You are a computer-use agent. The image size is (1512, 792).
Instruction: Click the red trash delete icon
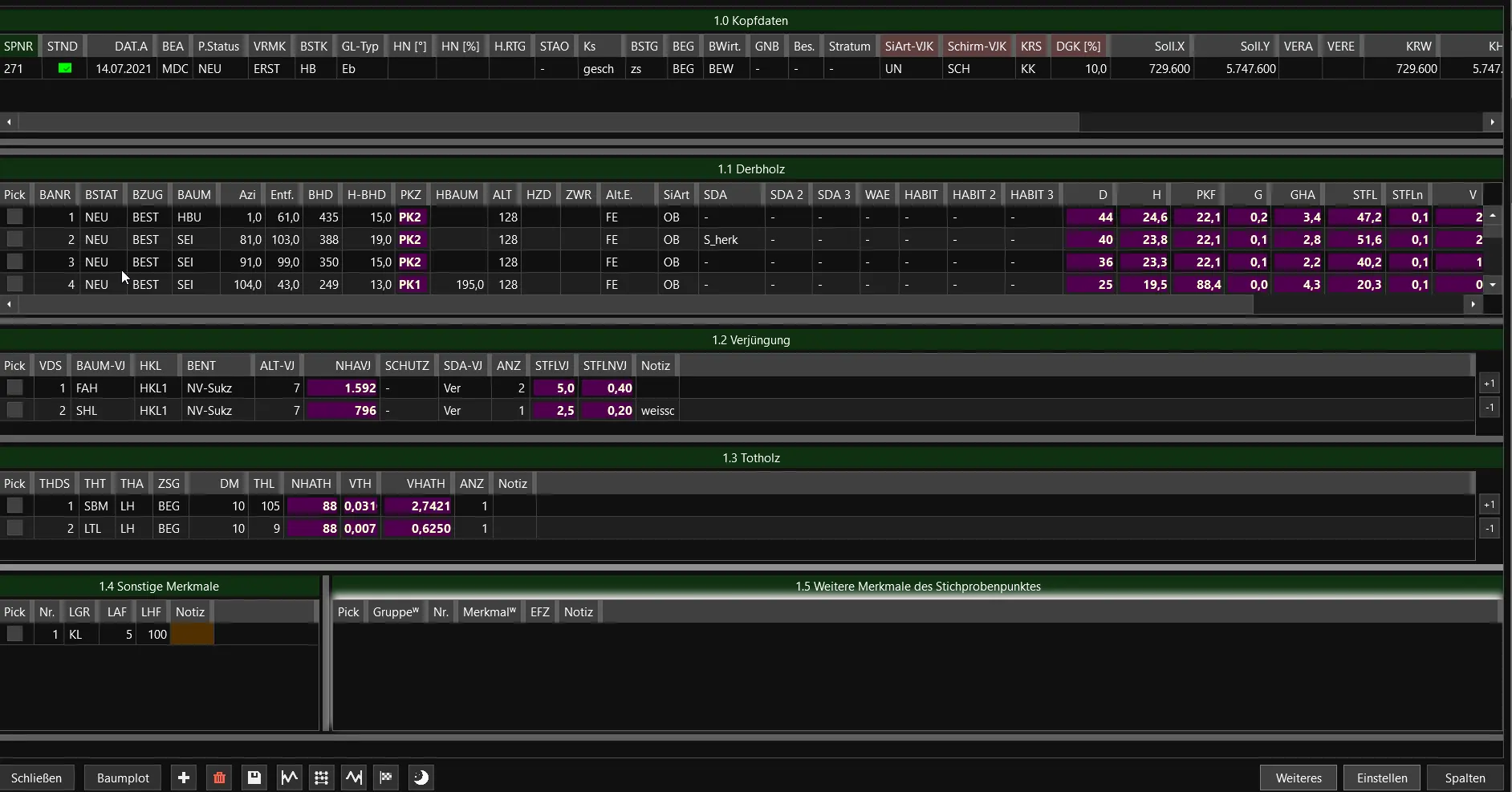pyautogui.click(x=219, y=778)
